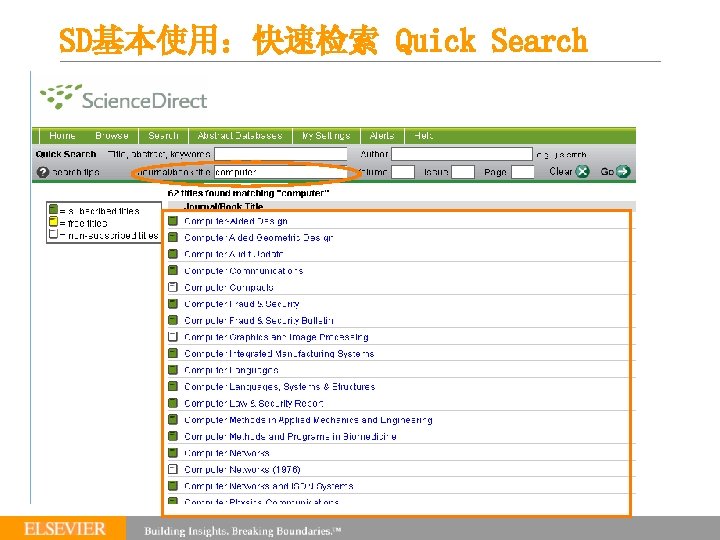Click green icon beside Networks and ISDN Systems
The image size is (720, 540).
173,486
